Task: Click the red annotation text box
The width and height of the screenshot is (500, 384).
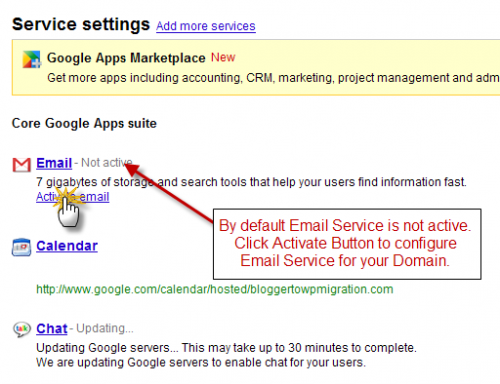Action: (x=347, y=244)
